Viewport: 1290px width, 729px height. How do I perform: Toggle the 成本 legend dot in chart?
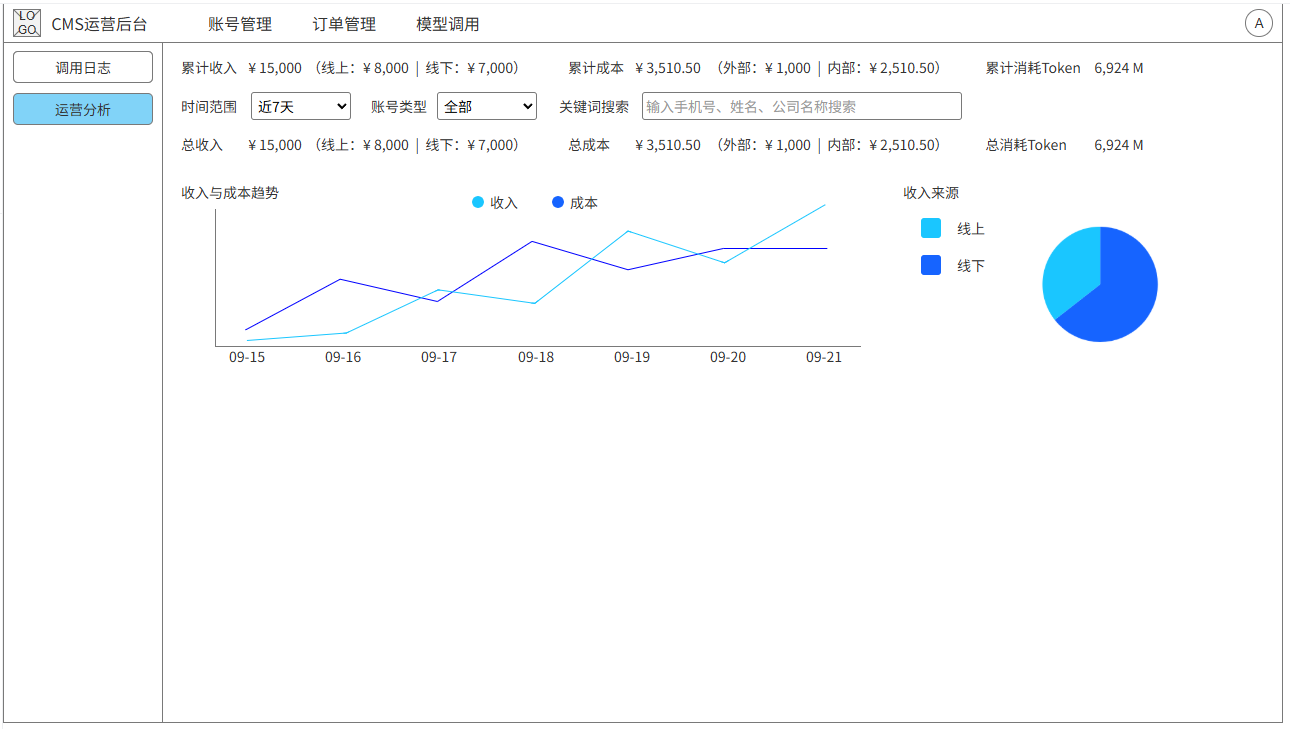coord(558,203)
